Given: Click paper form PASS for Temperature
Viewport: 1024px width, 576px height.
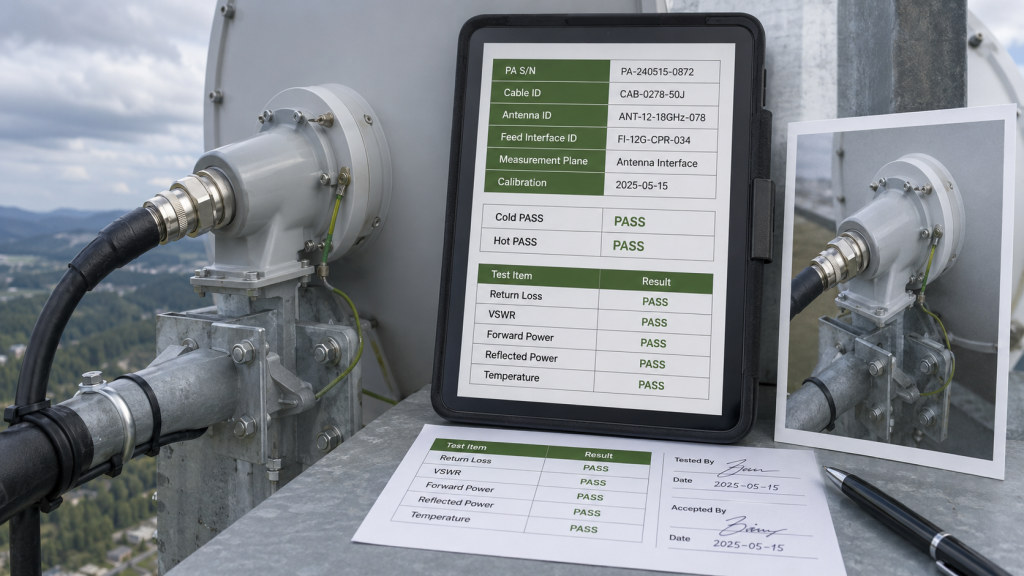Looking at the screenshot, I should tap(583, 529).
